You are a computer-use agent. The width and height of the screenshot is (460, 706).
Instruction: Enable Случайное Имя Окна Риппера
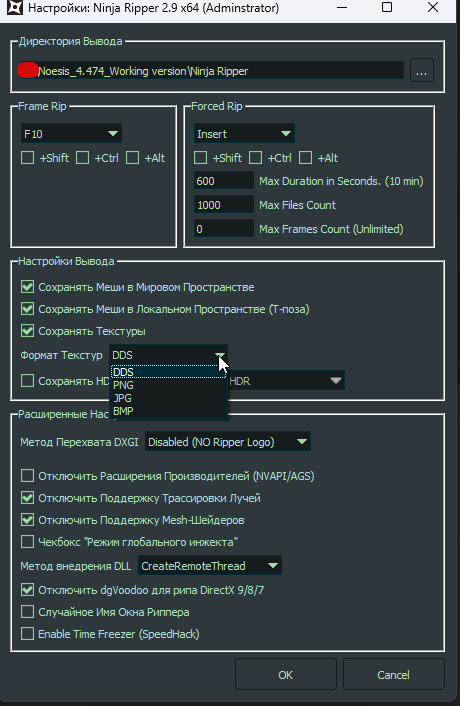[x=27, y=612]
